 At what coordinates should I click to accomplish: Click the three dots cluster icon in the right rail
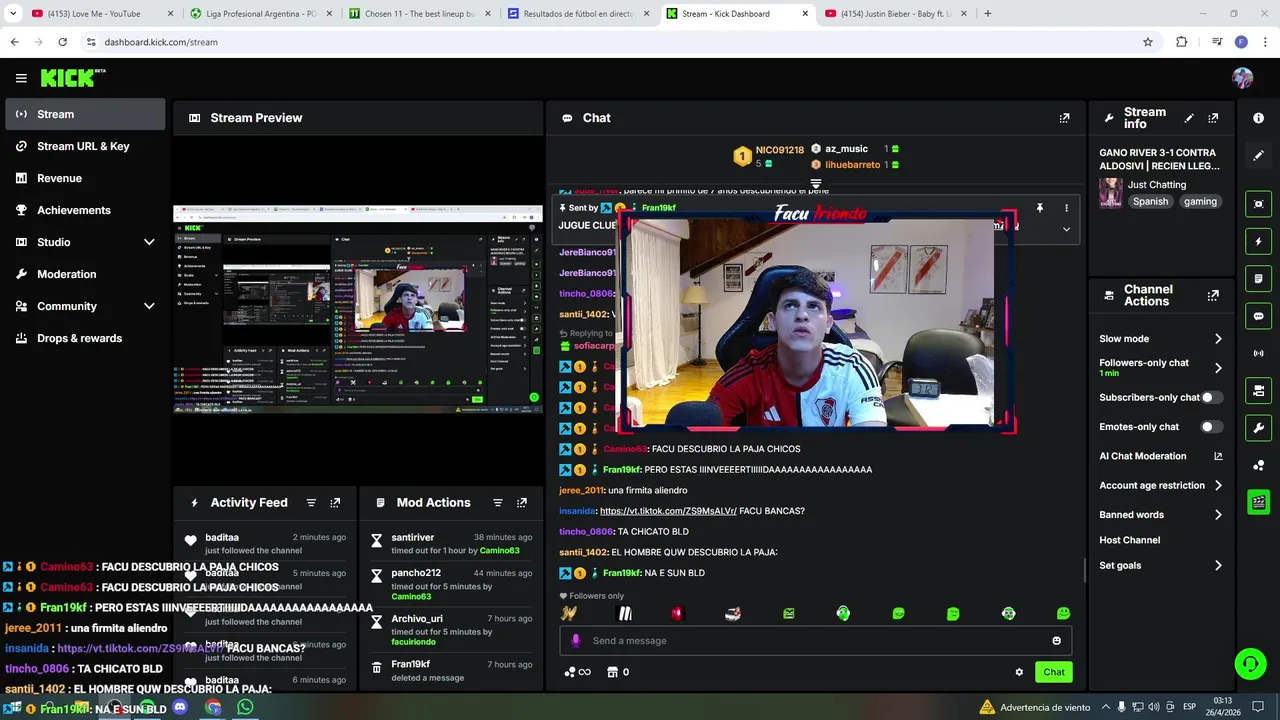coord(1258,465)
